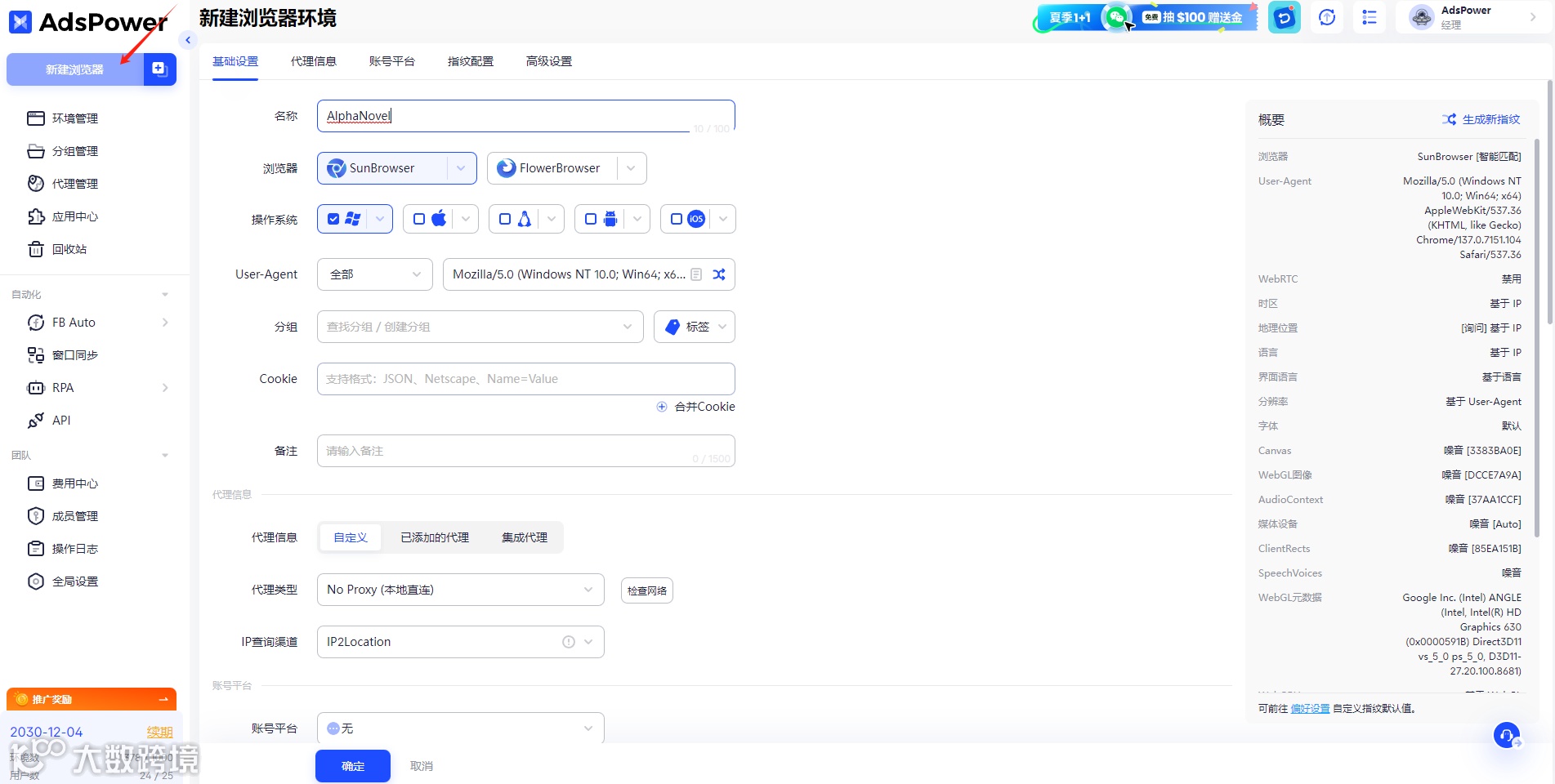Image resolution: width=1555 pixels, height=784 pixels.
Task: Click the 名称 input field
Action: pos(526,116)
